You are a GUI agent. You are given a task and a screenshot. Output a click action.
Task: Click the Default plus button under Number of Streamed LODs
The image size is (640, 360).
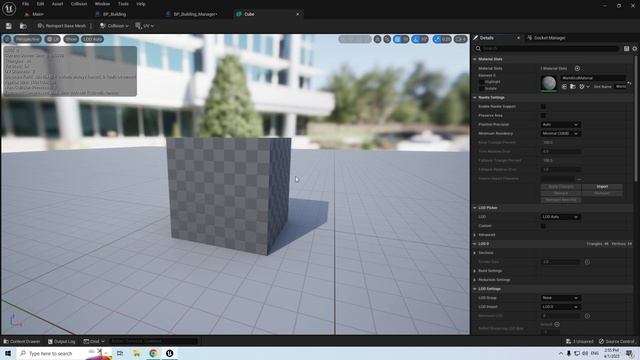(x=557, y=324)
